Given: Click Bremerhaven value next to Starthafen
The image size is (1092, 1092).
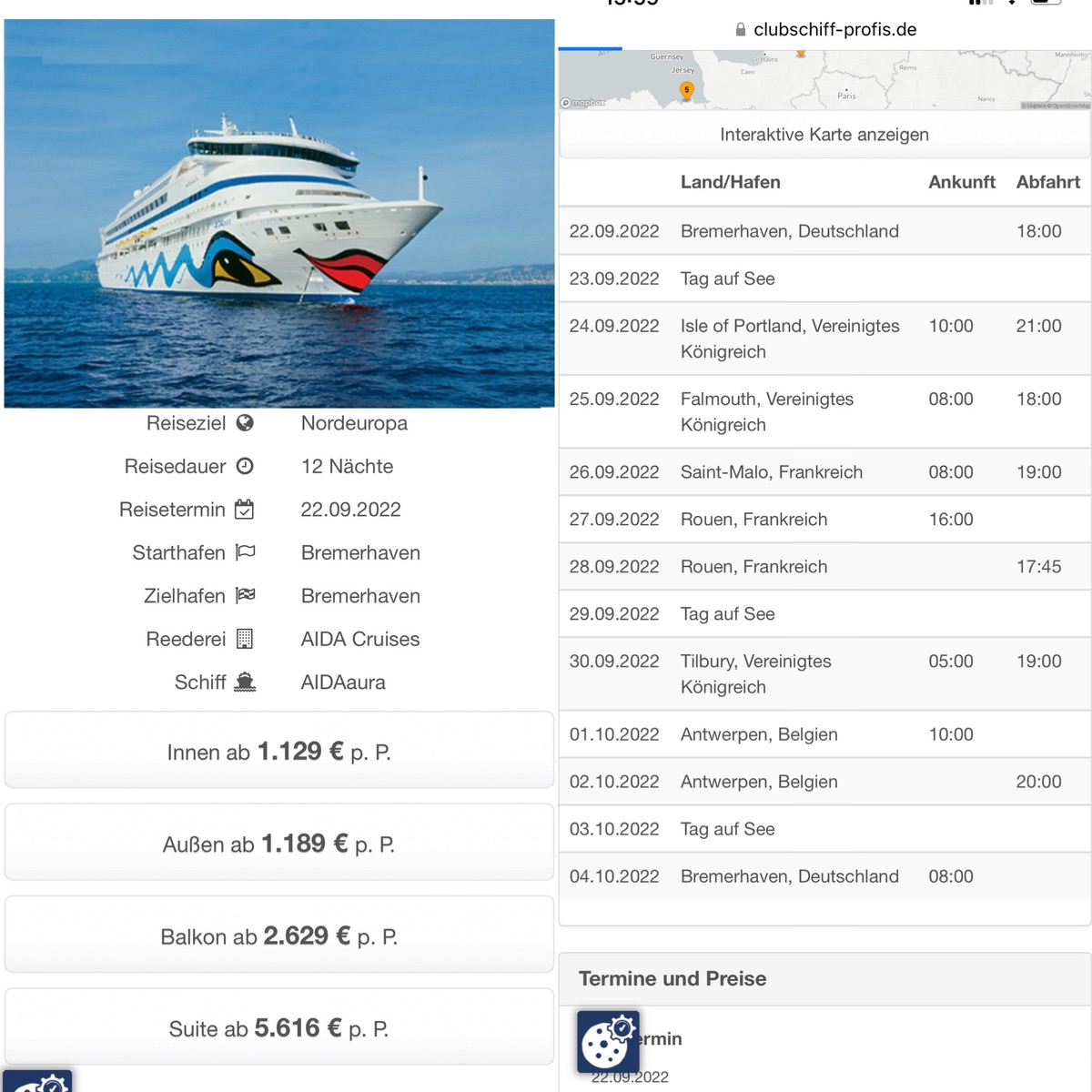Looking at the screenshot, I should pos(360,552).
